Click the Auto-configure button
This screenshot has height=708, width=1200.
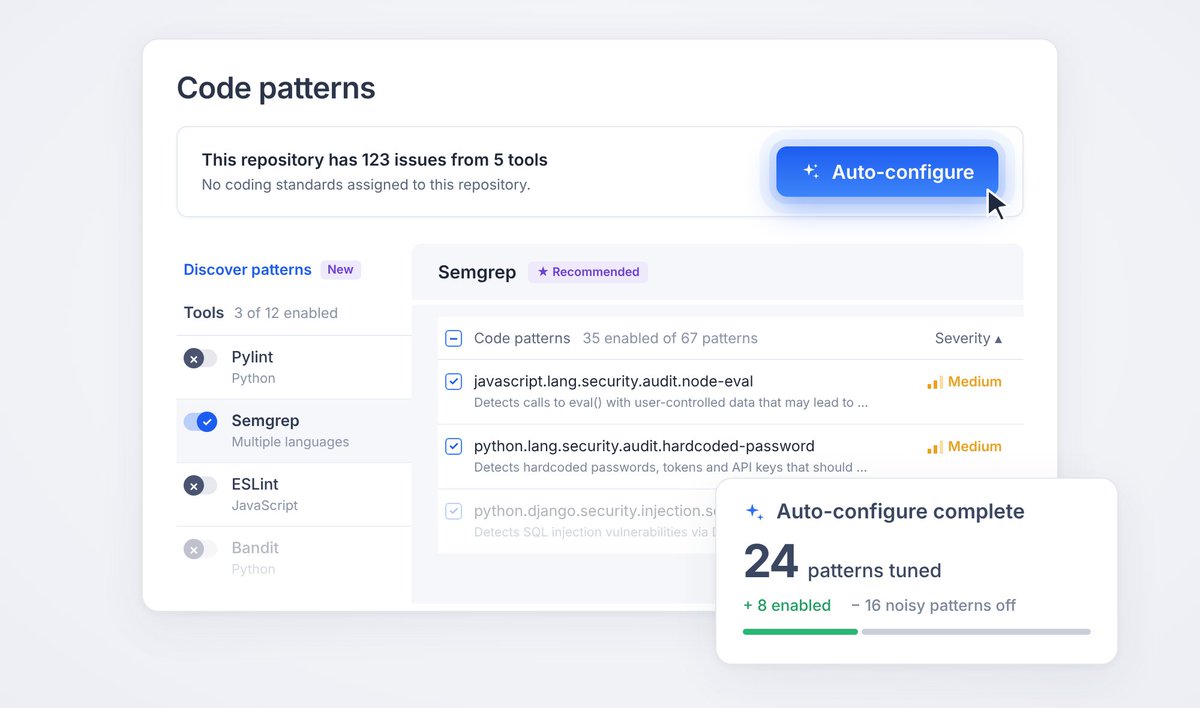point(887,172)
